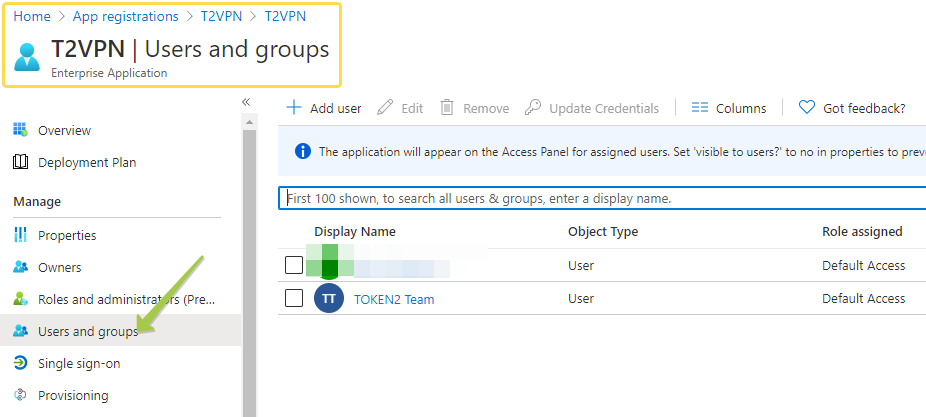
Task: Click the blue info icon in banner
Action: click(302, 151)
